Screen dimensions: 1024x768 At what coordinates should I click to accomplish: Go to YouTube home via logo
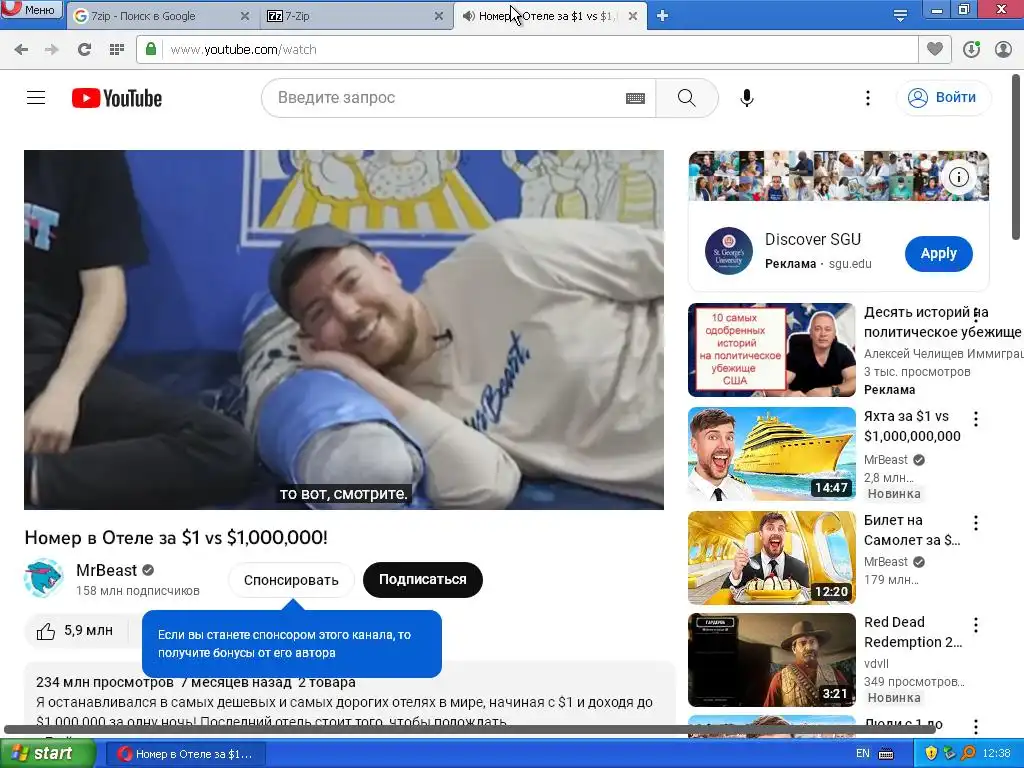117,98
